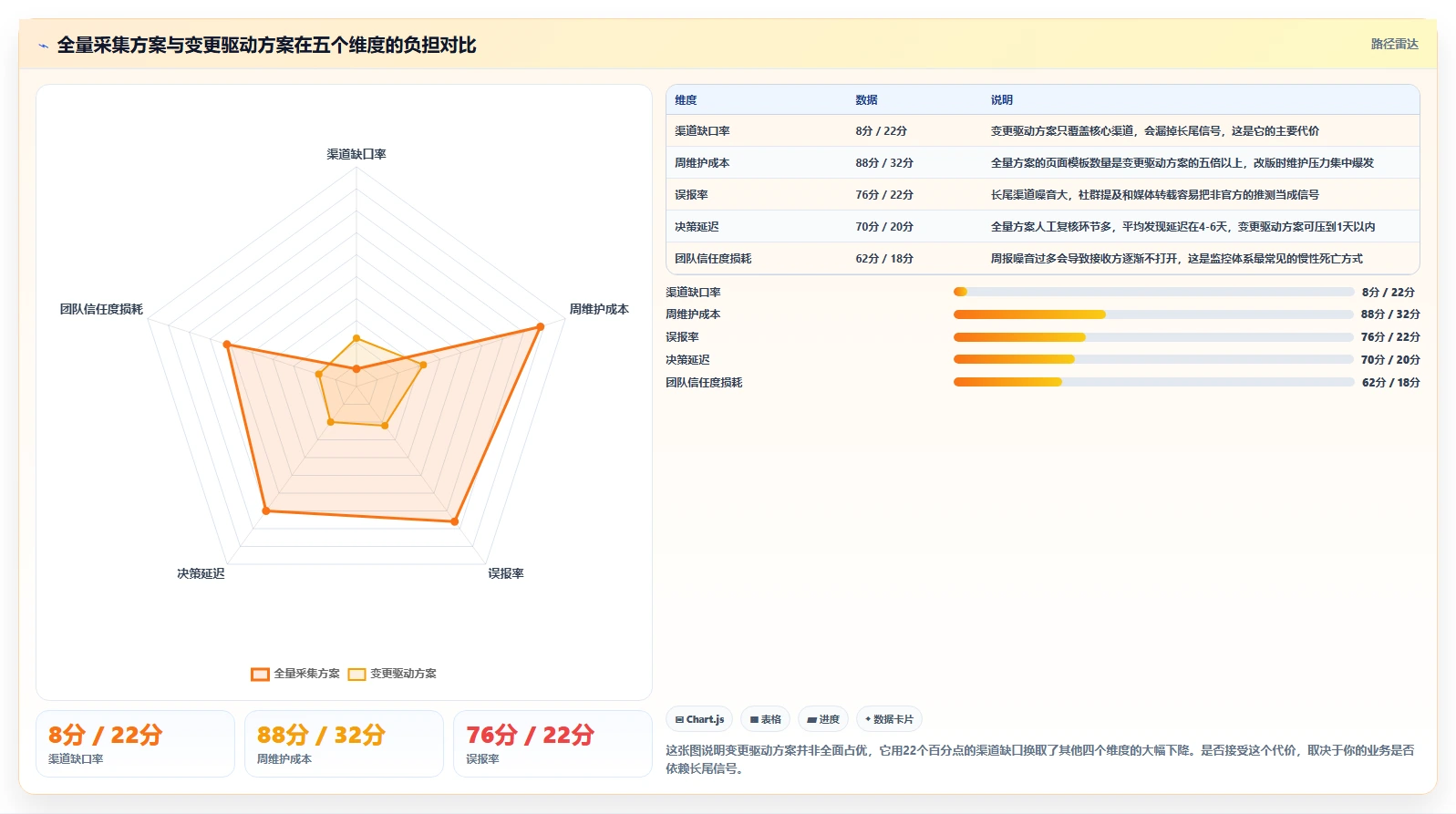This screenshot has width=1456, height=814.
Task: Click table value 70分 / 20分
Action: 884,227
